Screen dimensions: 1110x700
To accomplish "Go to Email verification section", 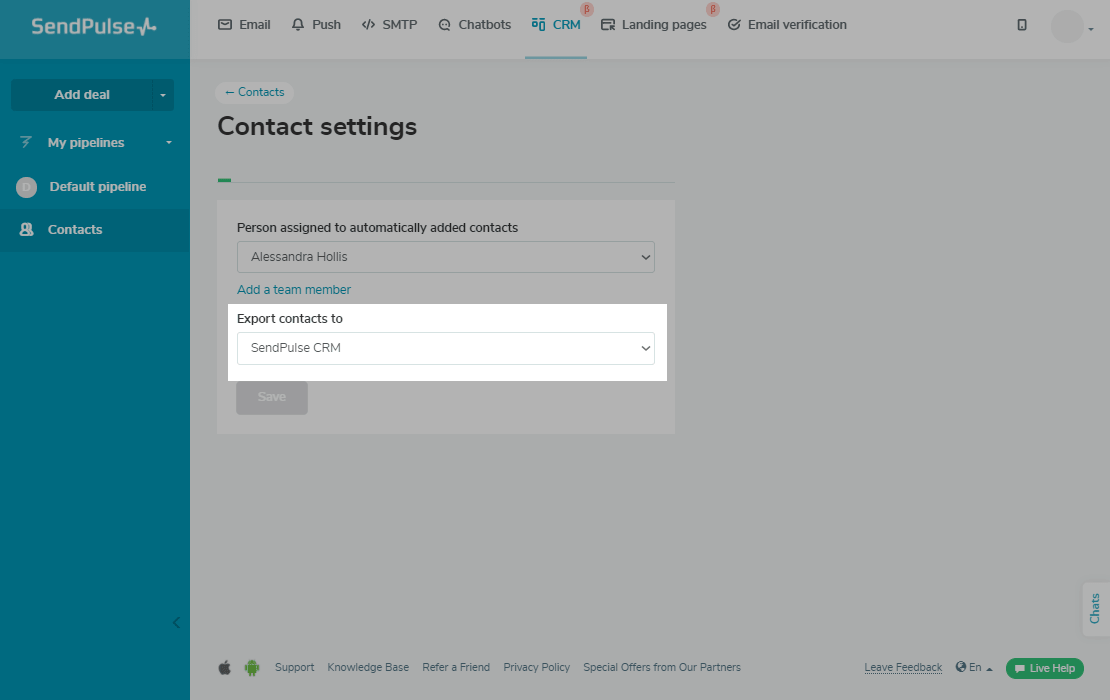I will pos(787,25).
